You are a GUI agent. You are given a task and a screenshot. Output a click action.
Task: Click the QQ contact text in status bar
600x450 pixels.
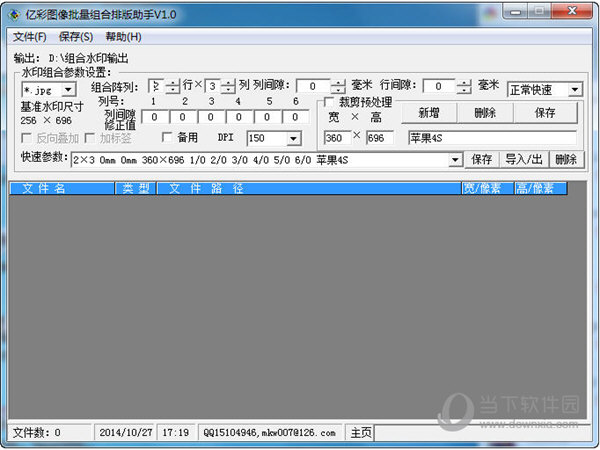(269, 433)
